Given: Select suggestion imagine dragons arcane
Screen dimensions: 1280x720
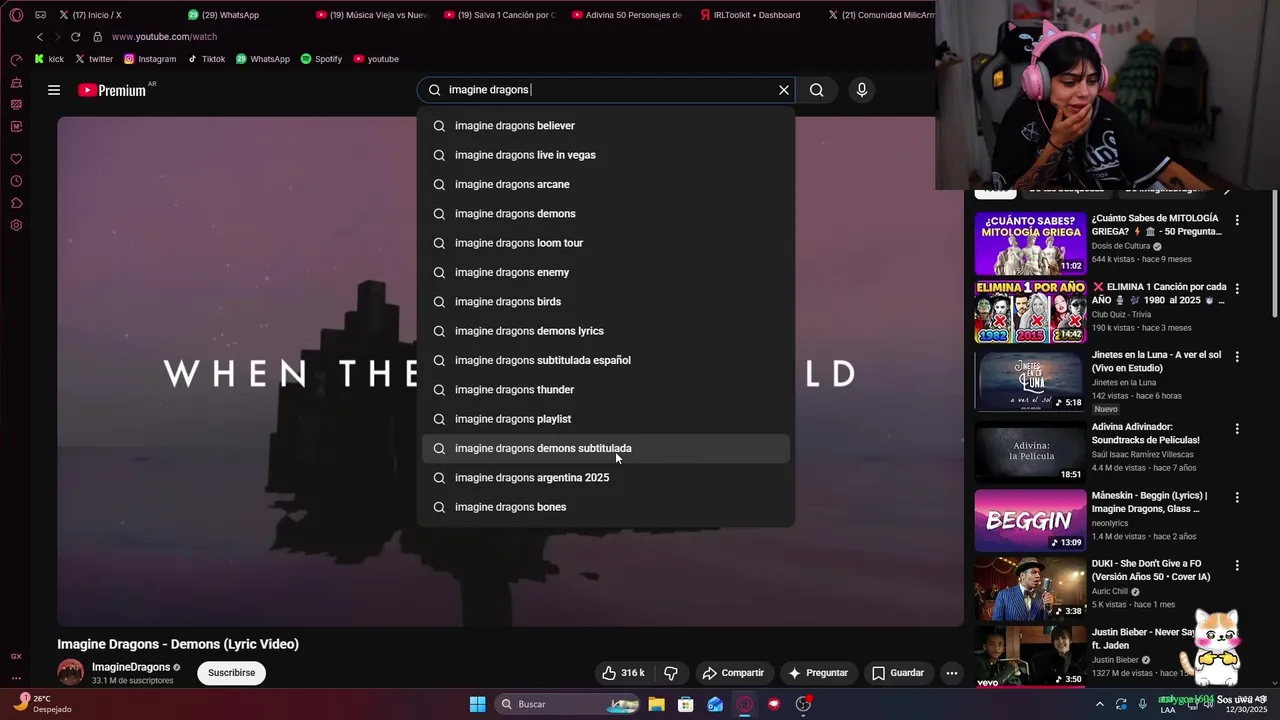Looking at the screenshot, I should (x=606, y=184).
